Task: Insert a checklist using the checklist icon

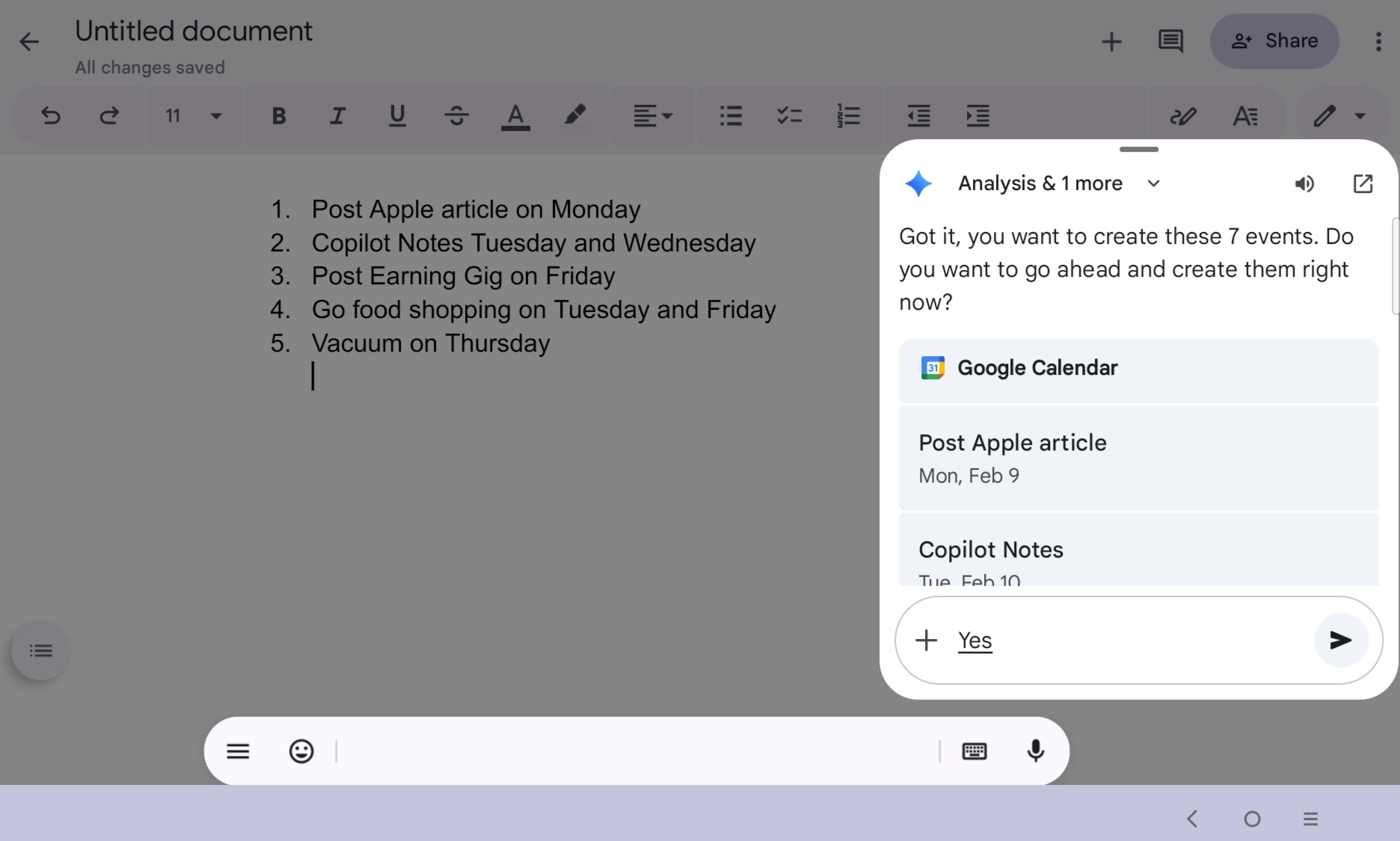Action: coord(789,116)
